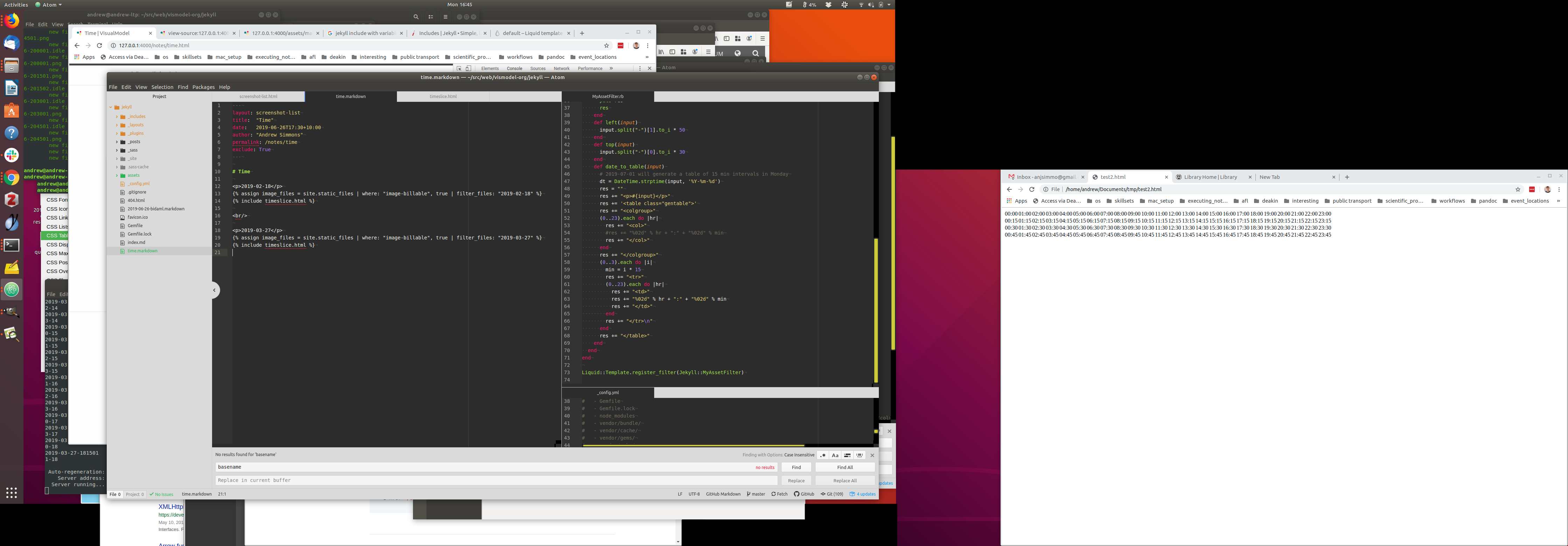Click the 4 updates package icon
The height and width of the screenshot is (546, 1568).
862,494
